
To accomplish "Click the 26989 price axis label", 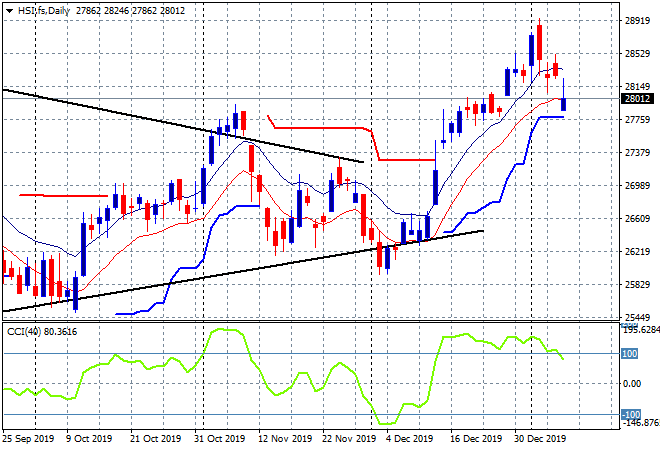I will tap(637, 186).
